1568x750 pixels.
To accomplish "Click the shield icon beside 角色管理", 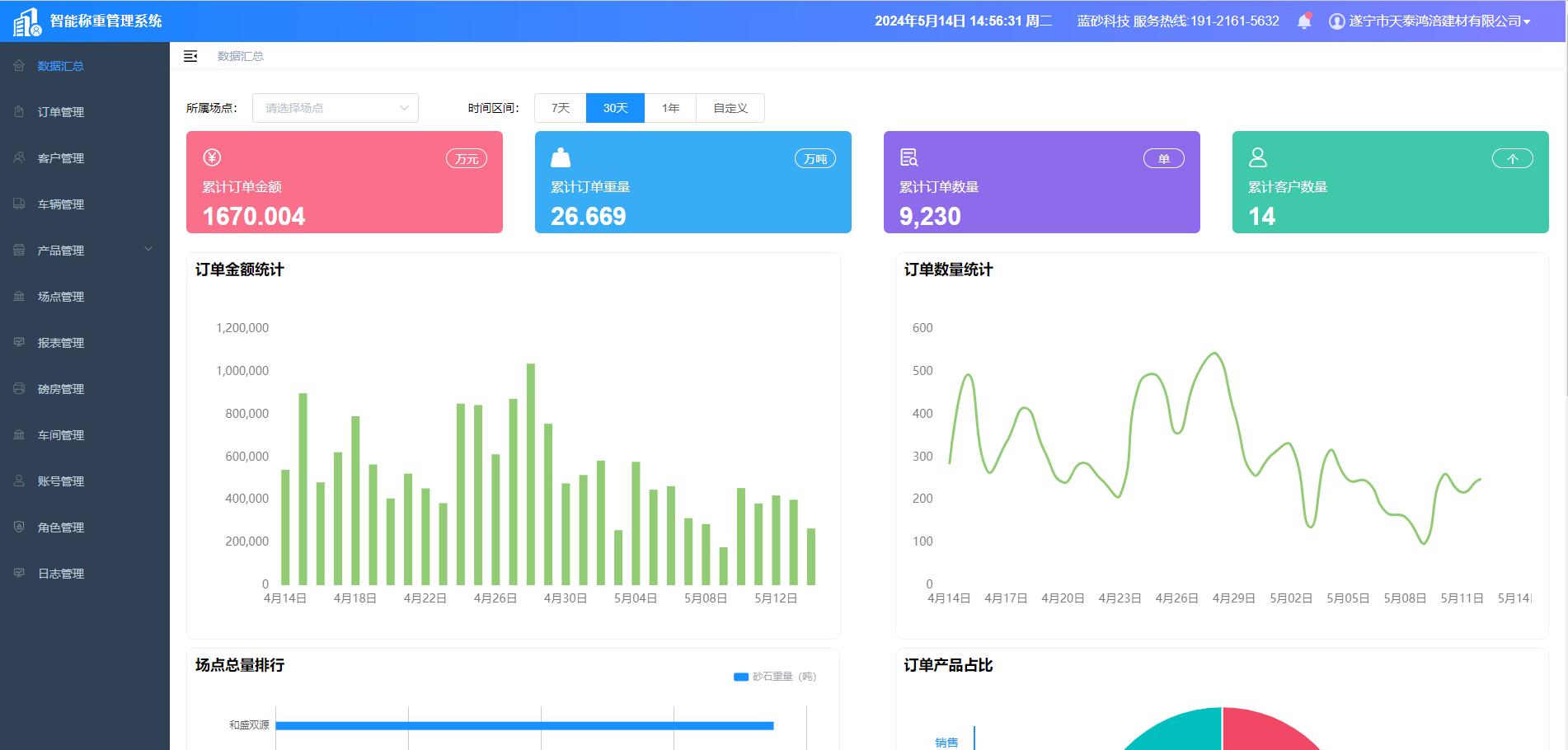I will [19, 527].
